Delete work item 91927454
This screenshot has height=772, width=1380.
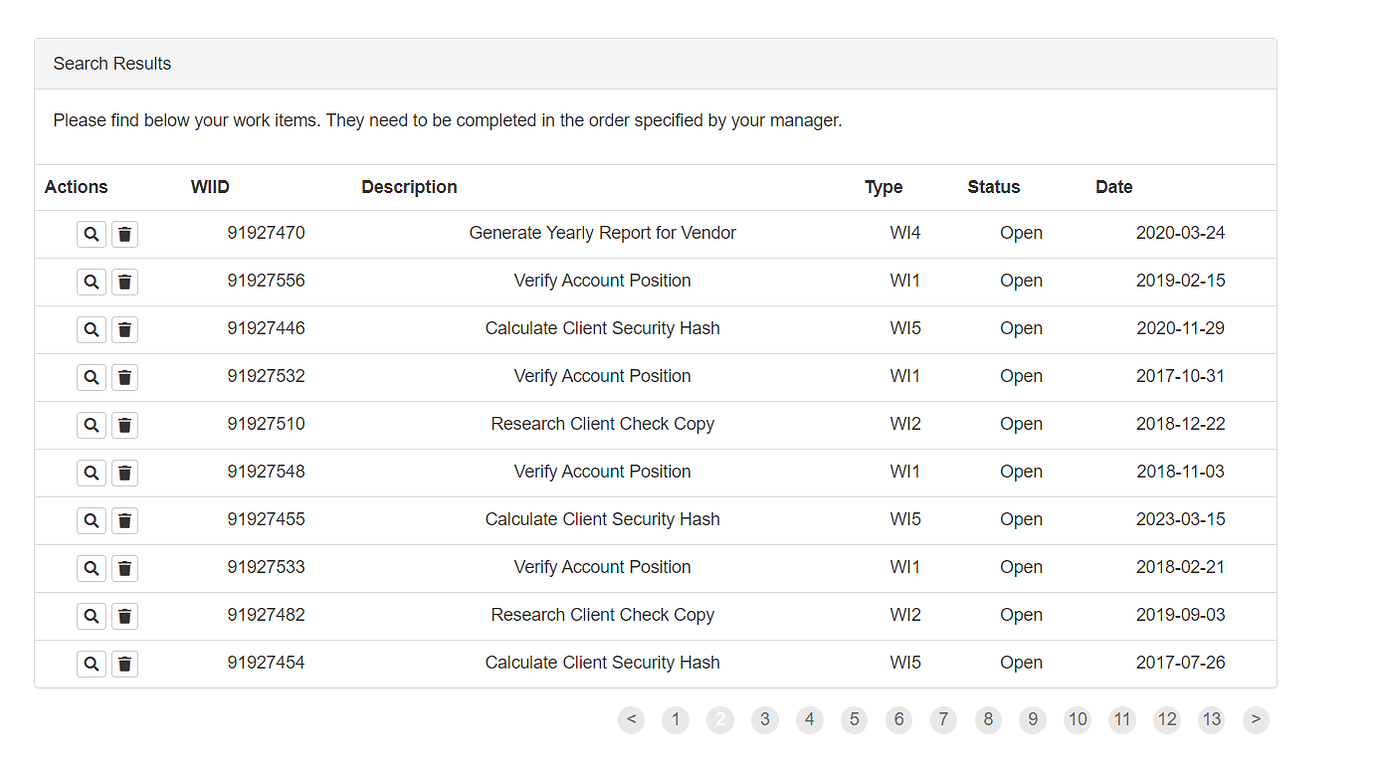coord(125,664)
